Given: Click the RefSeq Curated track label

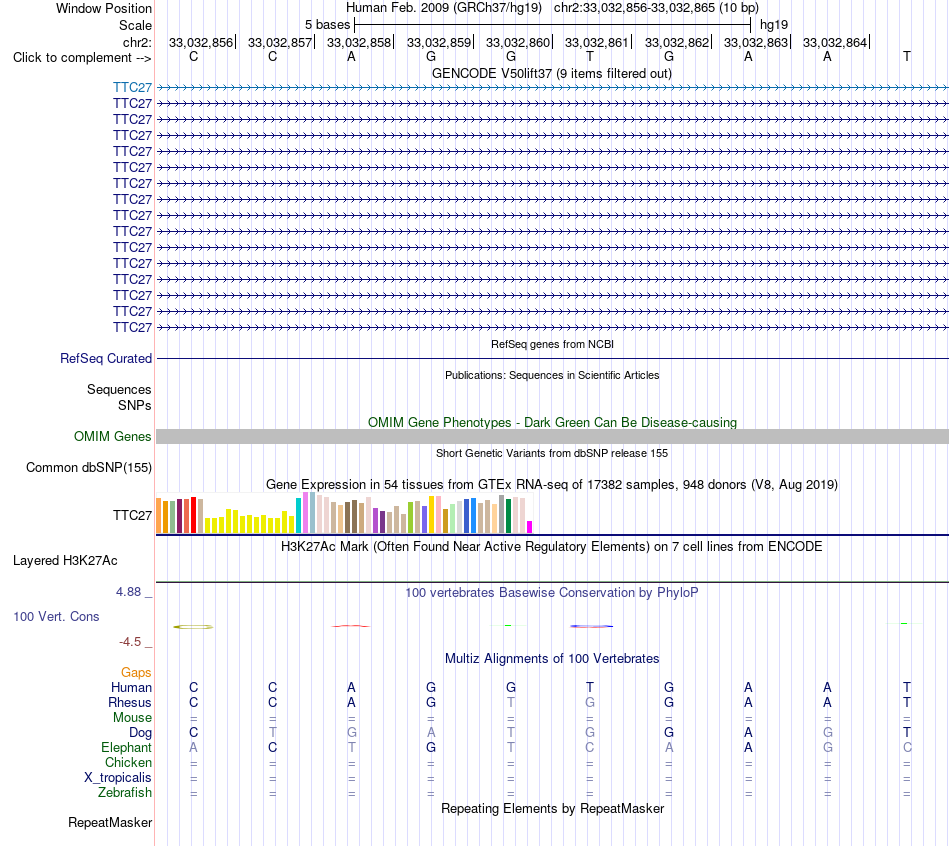Looking at the screenshot, I should tap(105, 359).
